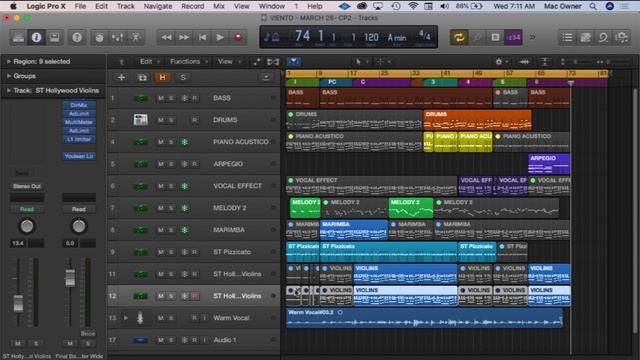Solo the DRUMS track

pos(171,120)
